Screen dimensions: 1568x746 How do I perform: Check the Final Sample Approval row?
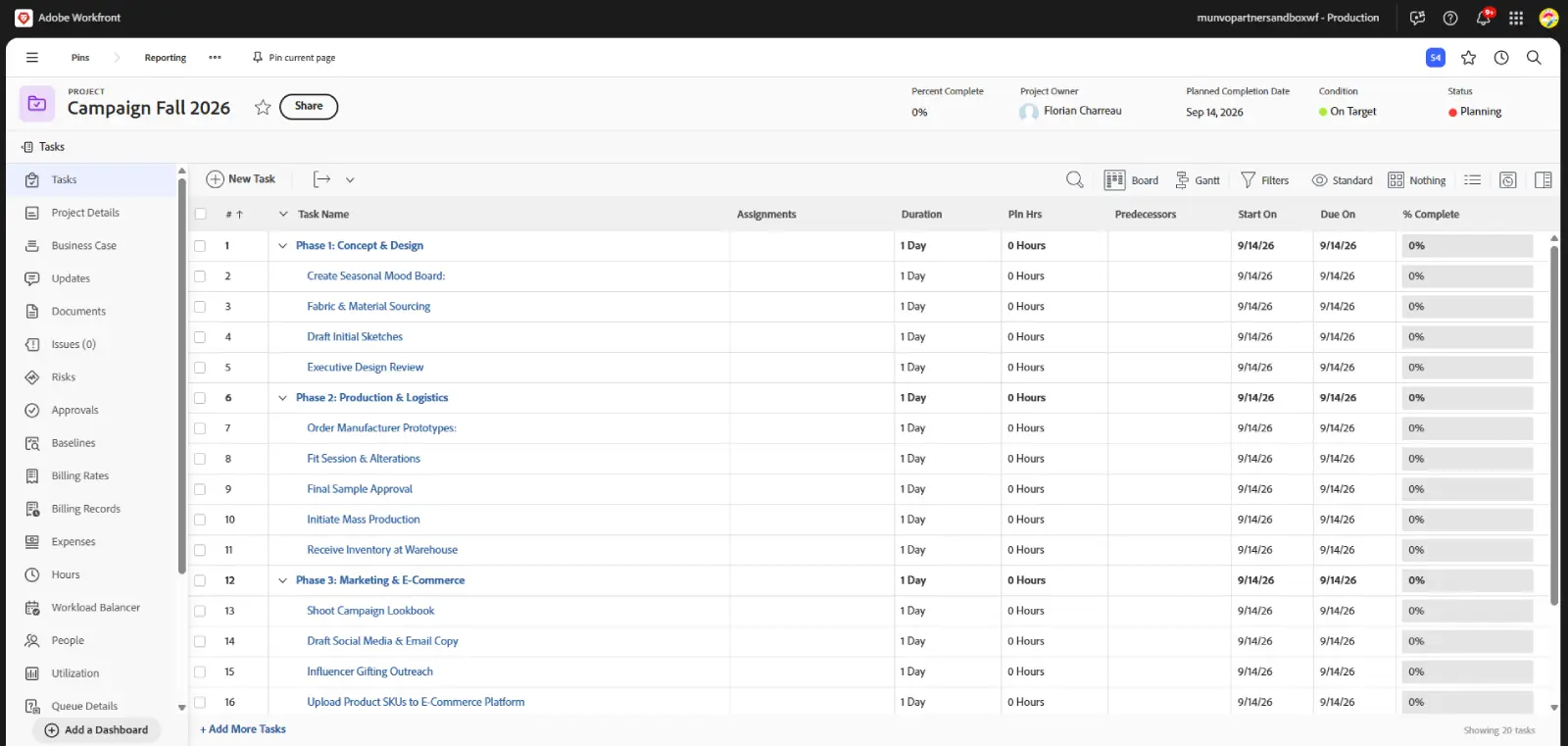200,489
